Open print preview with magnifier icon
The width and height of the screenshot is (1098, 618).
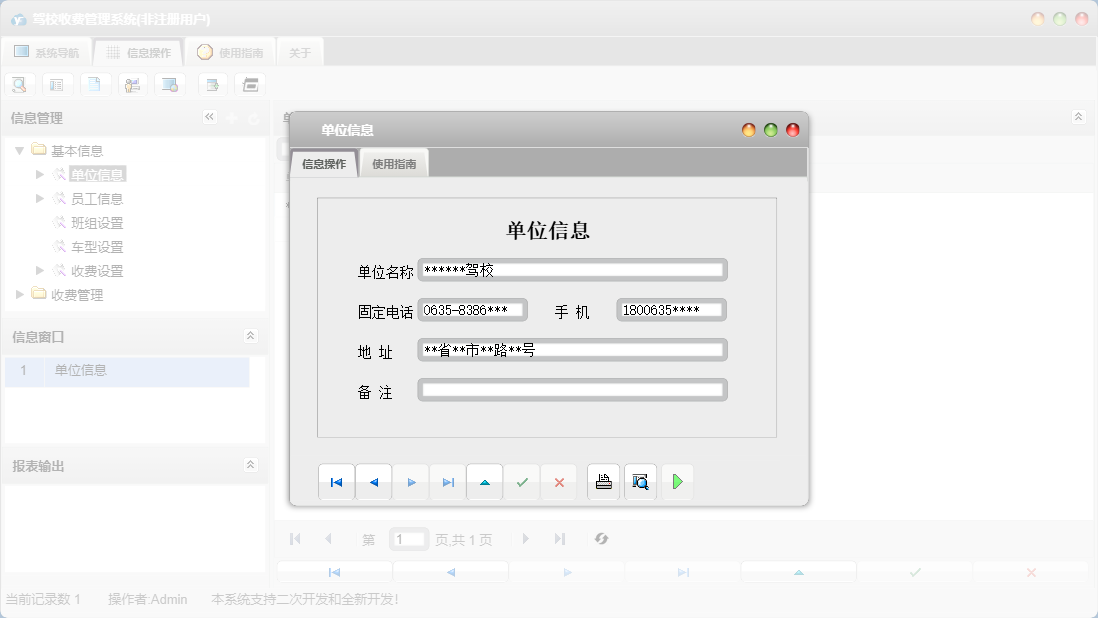640,483
